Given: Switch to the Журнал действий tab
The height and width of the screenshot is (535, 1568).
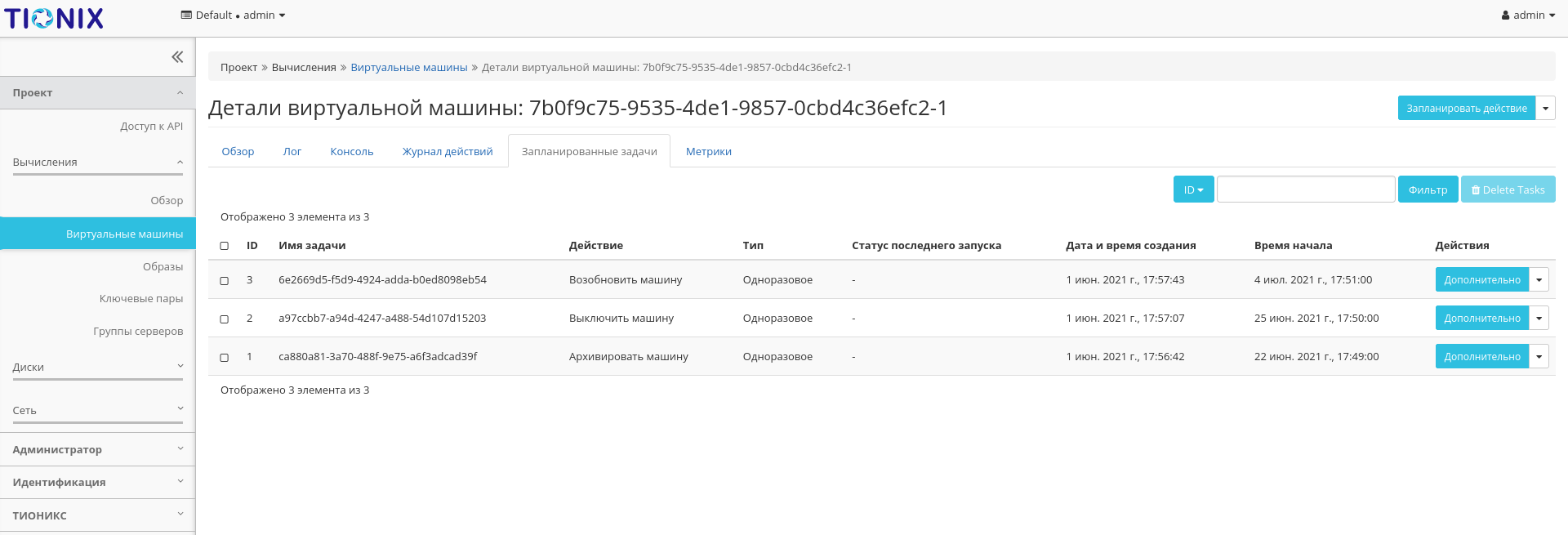Looking at the screenshot, I should tap(448, 152).
